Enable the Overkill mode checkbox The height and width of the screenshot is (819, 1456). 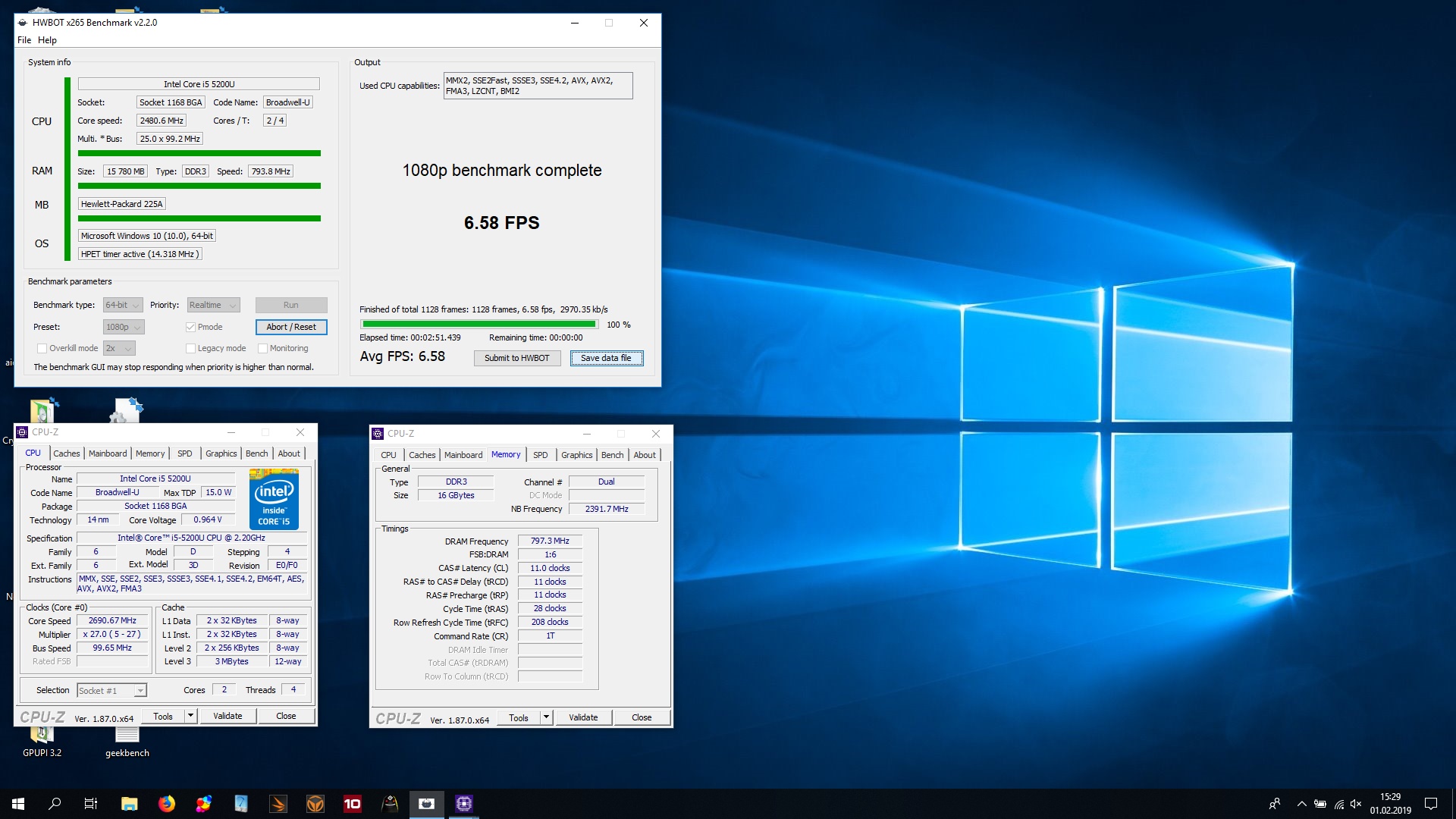42,348
